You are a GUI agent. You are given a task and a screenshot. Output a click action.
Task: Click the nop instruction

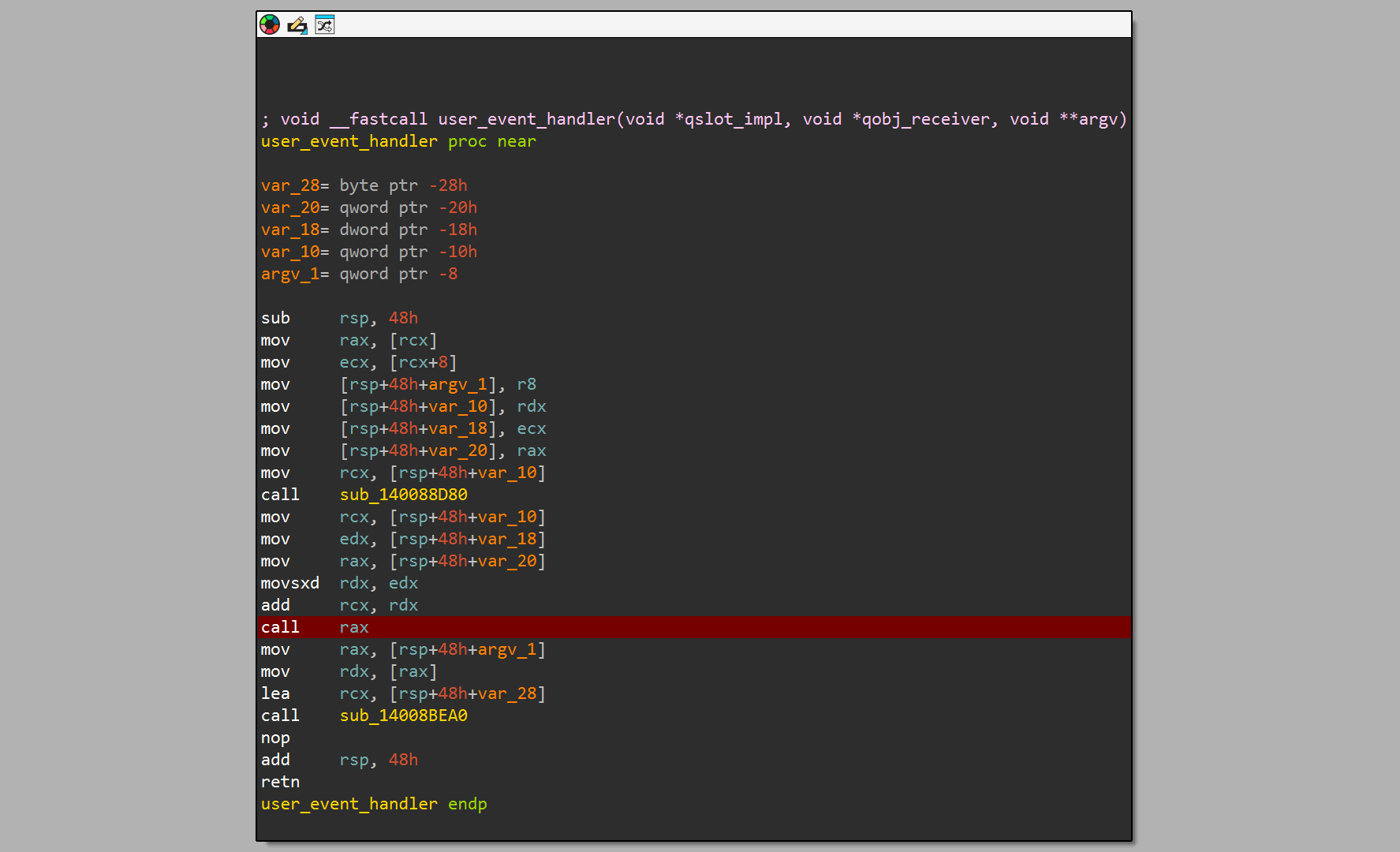(x=274, y=738)
